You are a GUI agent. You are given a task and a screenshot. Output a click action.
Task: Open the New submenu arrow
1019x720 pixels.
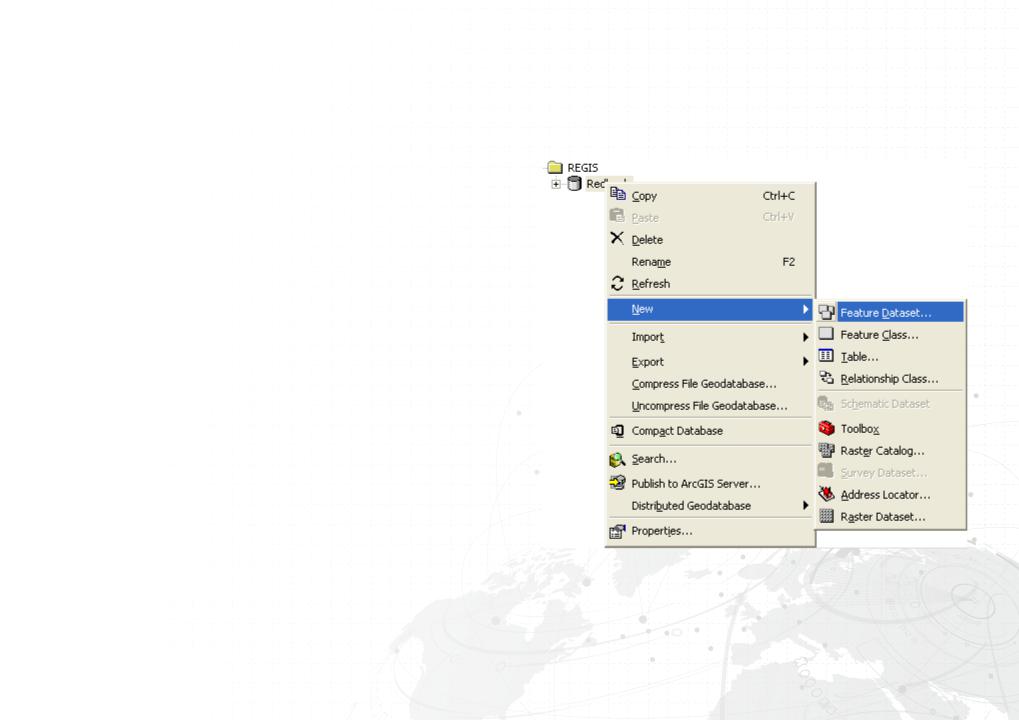(805, 309)
